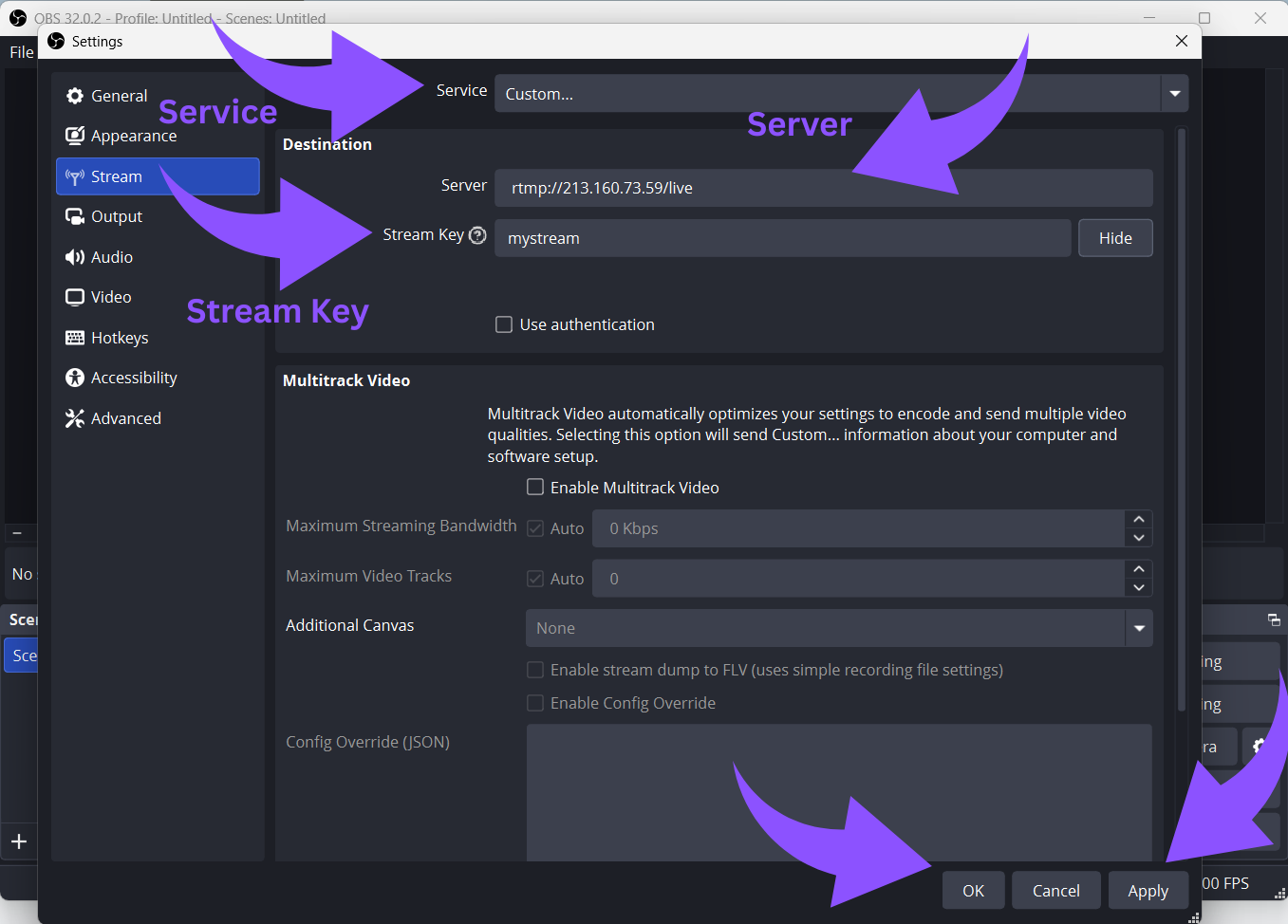Select the Accessibility icon in sidebar

(75, 378)
